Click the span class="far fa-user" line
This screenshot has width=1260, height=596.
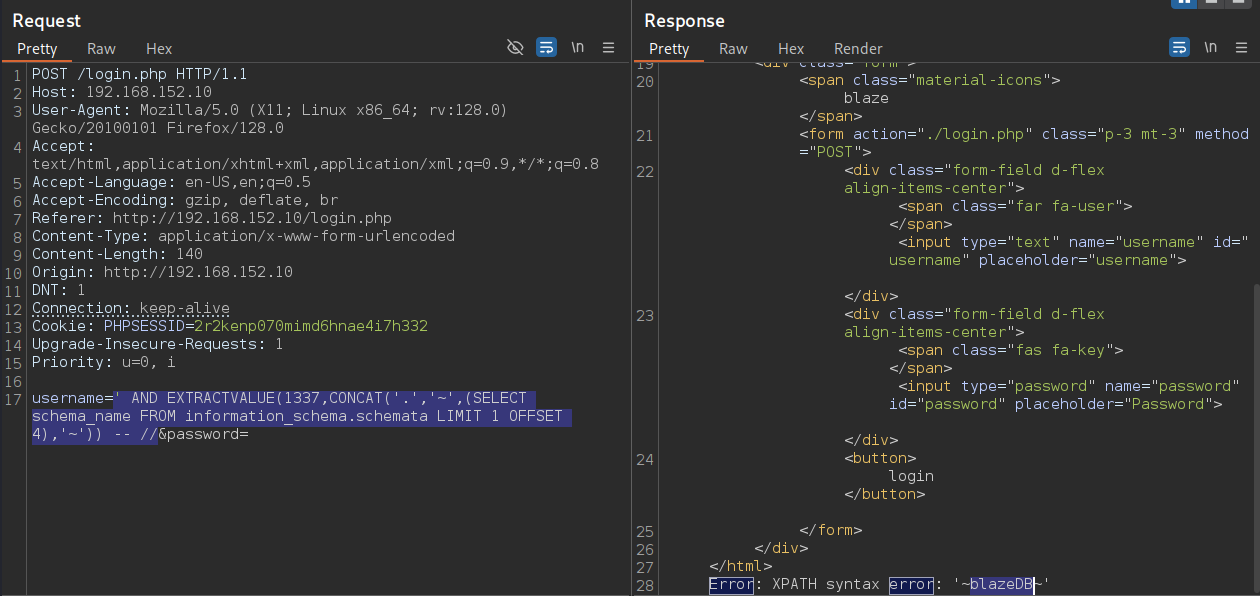(x=1015, y=206)
